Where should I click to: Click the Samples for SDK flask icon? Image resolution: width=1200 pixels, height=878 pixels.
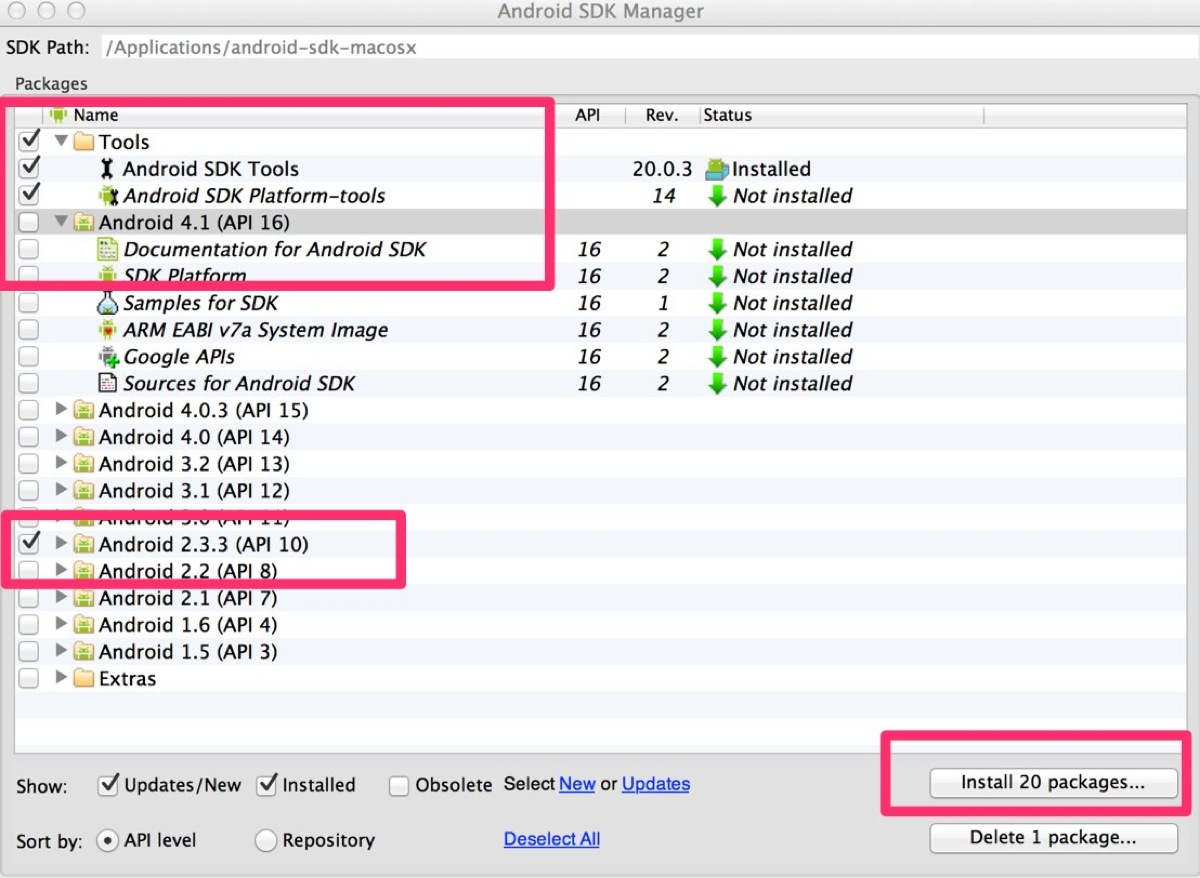tap(107, 303)
